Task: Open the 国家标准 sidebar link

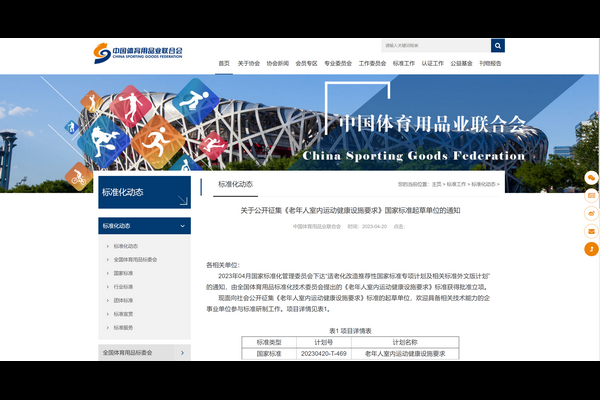Action: (x=123, y=273)
